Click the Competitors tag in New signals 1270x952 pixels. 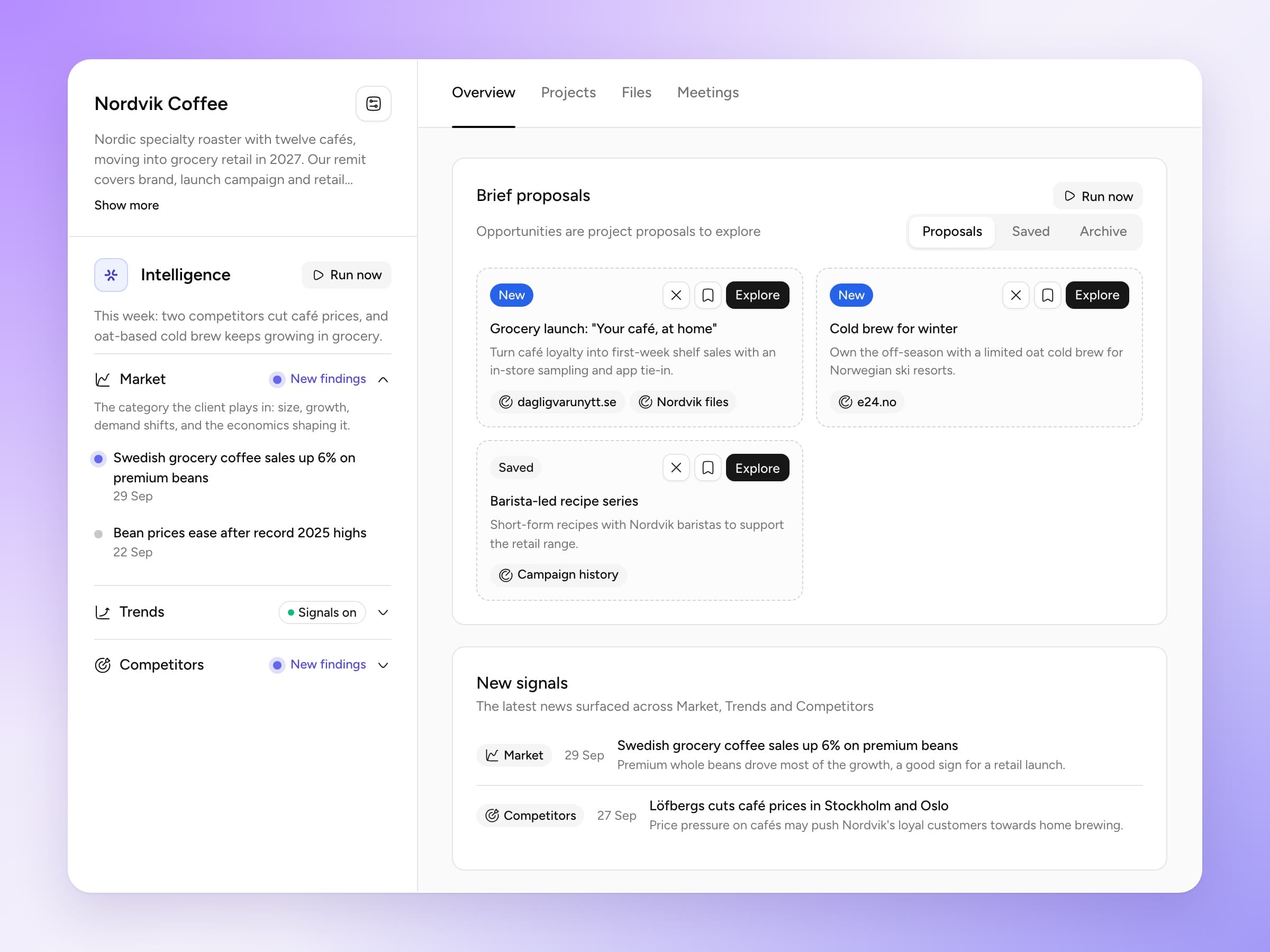(530, 816)
